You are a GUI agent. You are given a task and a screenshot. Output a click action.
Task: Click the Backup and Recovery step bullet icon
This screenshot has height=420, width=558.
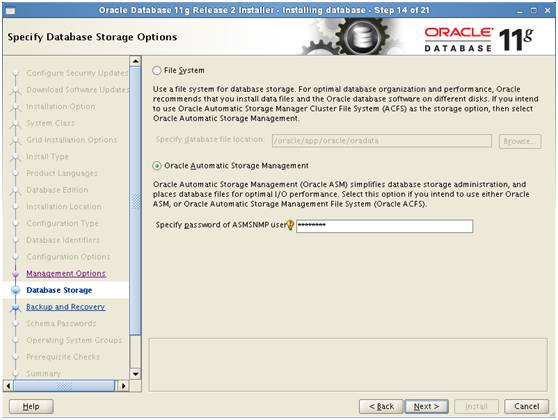point(16,308)
